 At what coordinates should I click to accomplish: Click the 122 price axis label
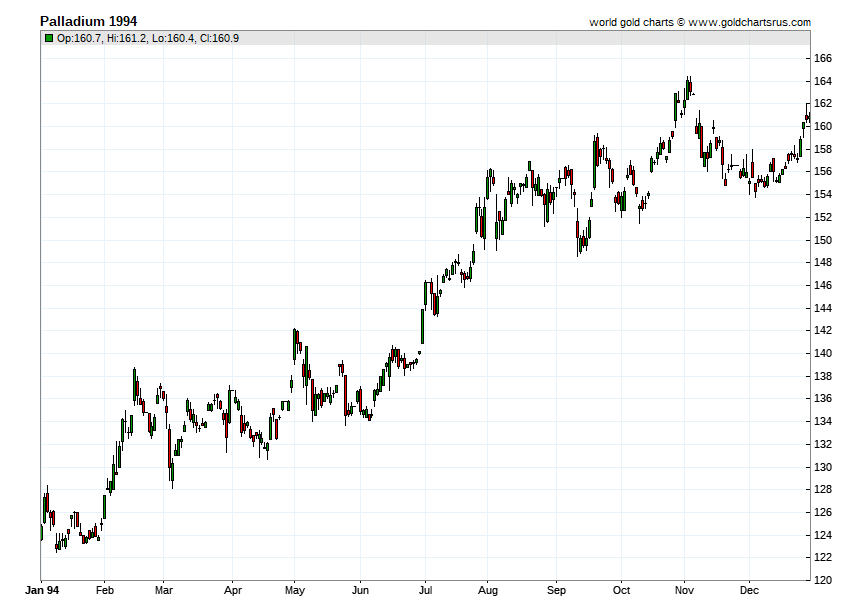click(823, 557)
